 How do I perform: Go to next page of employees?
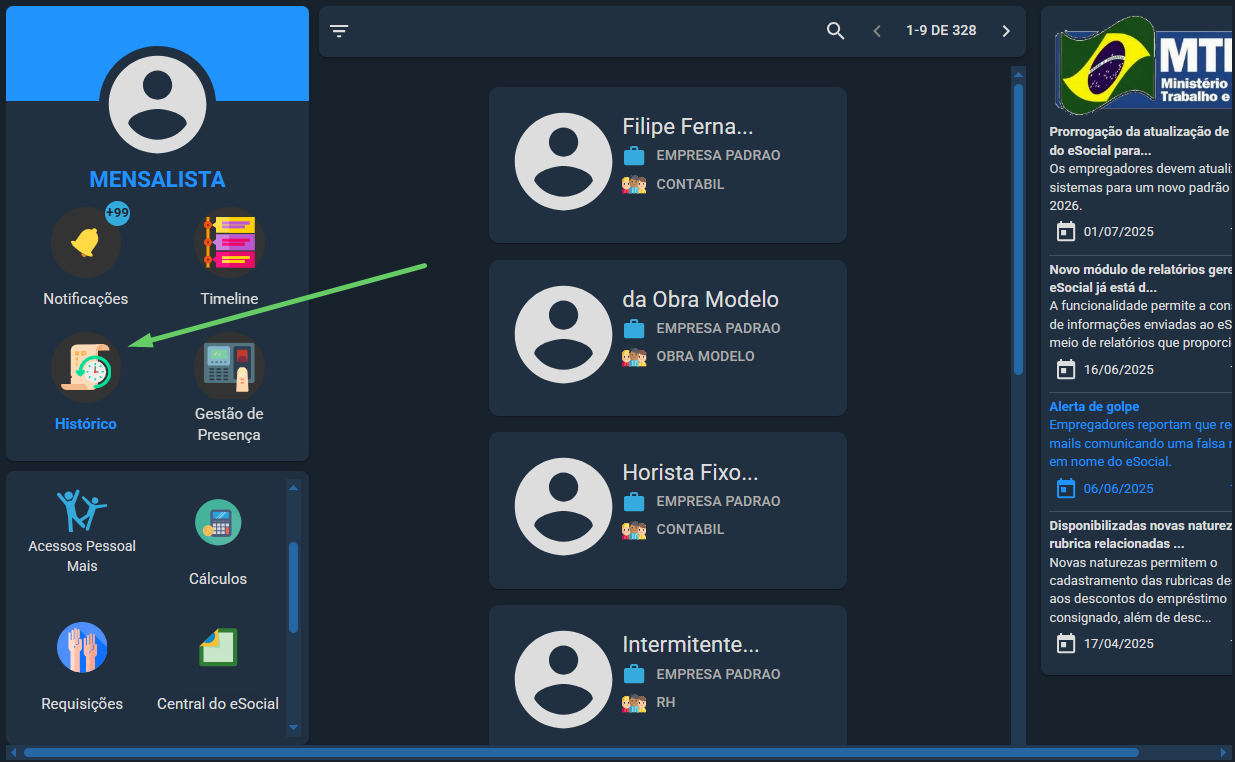click(1006, 31)
